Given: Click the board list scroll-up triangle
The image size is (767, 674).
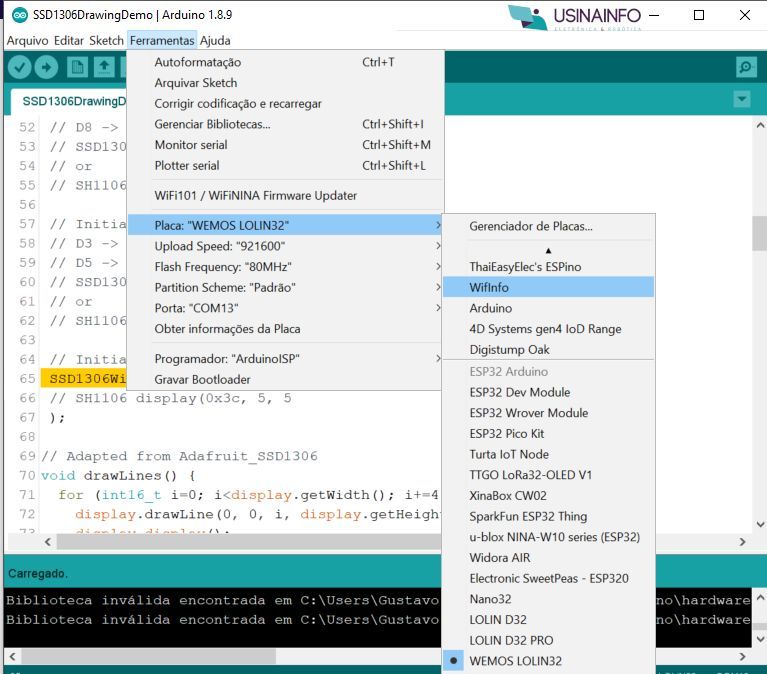Looking at the screenshot, I should coord(548,250).
